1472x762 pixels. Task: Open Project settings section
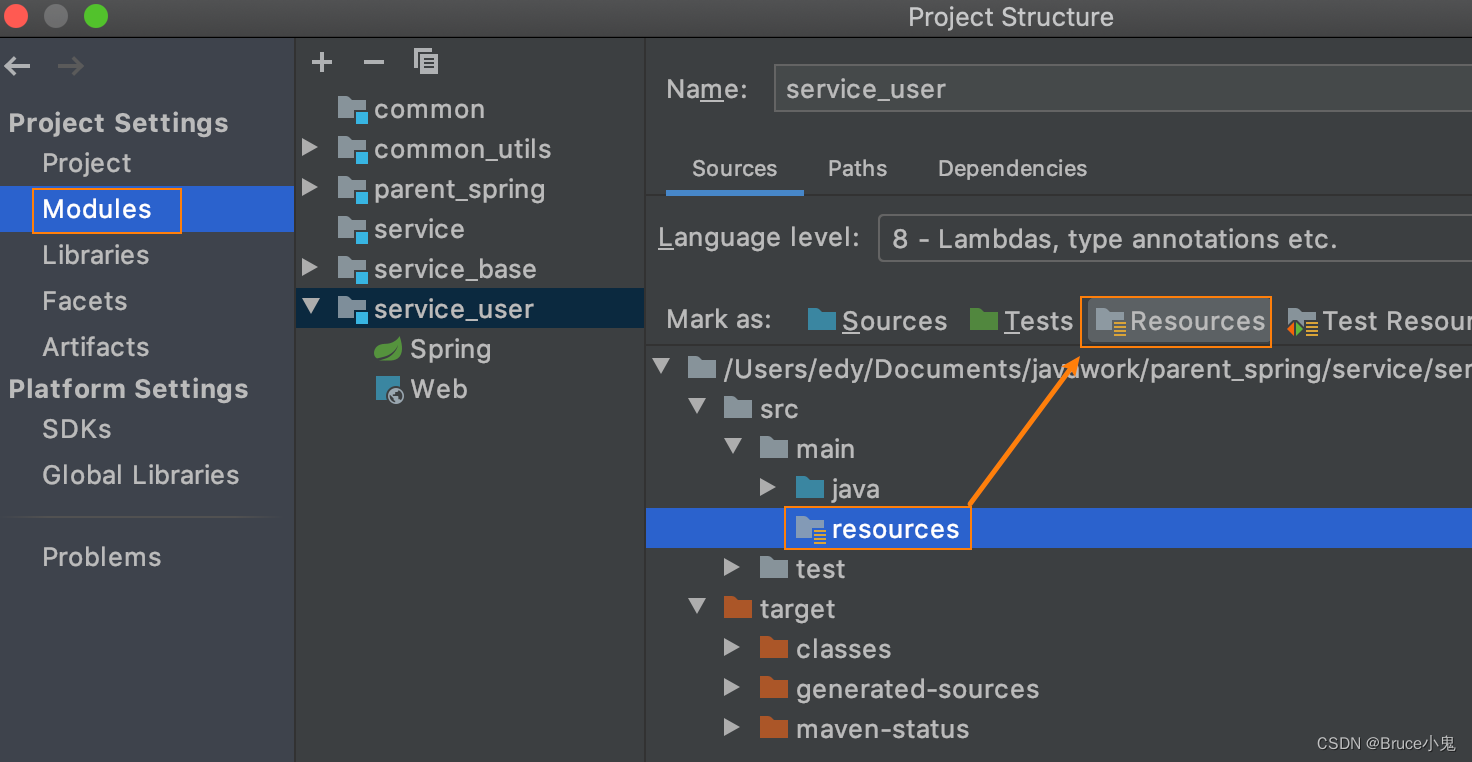(x=86, y=163)
